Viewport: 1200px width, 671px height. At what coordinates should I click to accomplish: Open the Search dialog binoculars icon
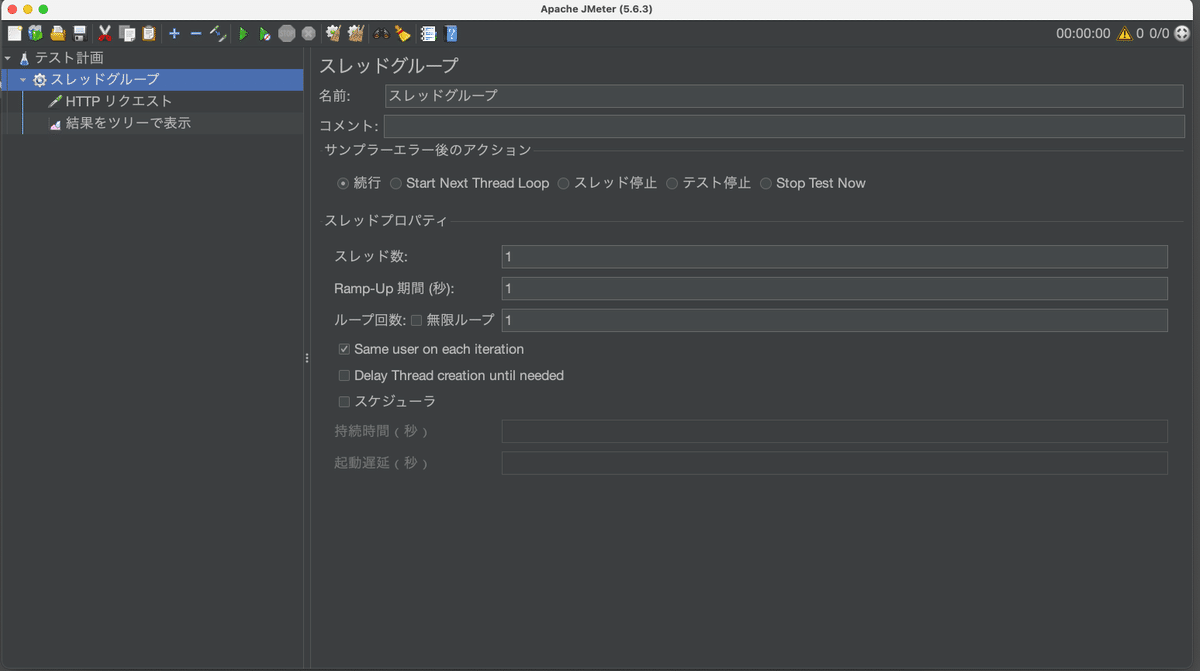pos(382,32)
